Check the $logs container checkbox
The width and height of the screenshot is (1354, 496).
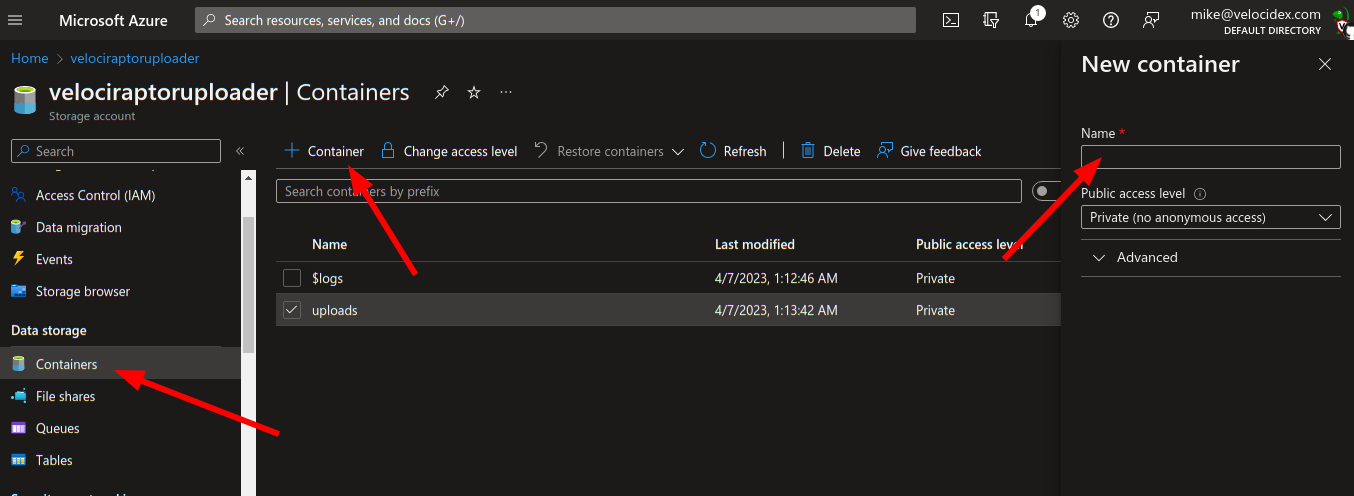point(292,278)
